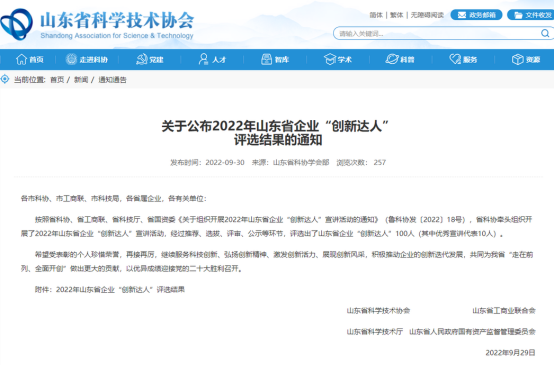Viewport: 554px width, 365px height.
Task: Click the 山东省科学技术协会 site title
Action: click(x=117, y=20)
